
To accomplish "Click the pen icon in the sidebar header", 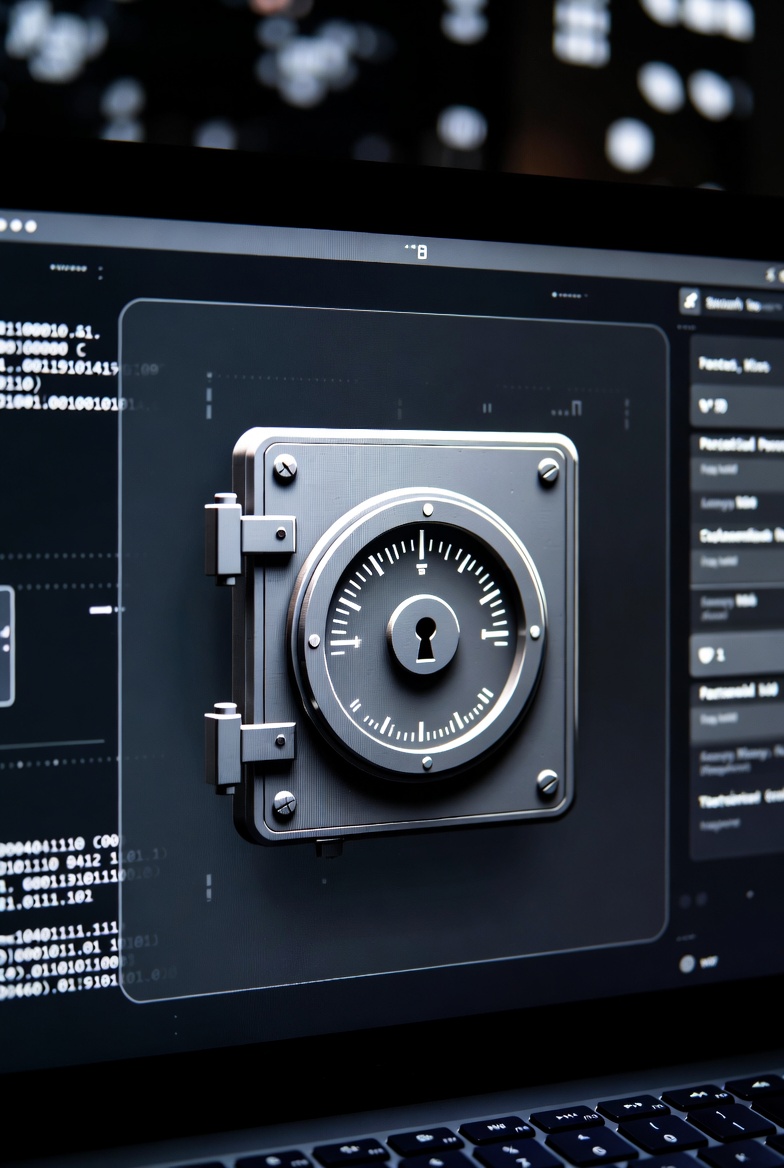I will 690,300.
